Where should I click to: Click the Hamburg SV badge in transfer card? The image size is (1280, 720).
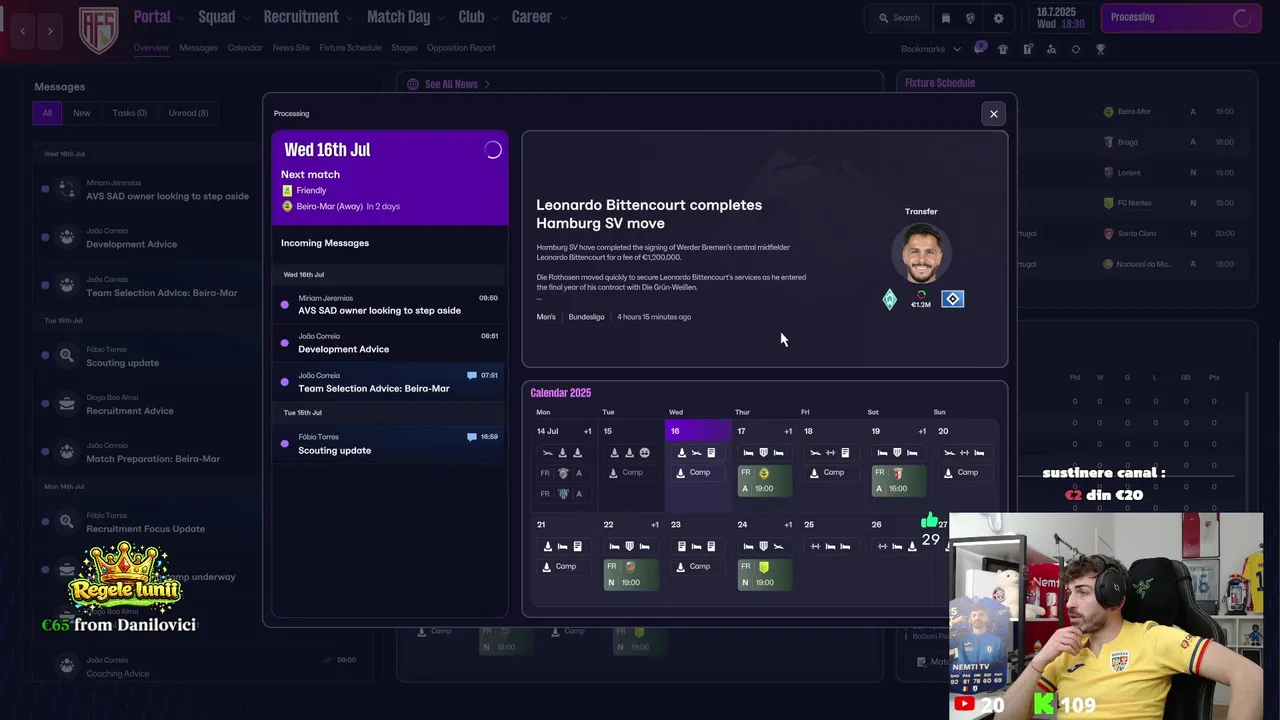coord(953,299)
